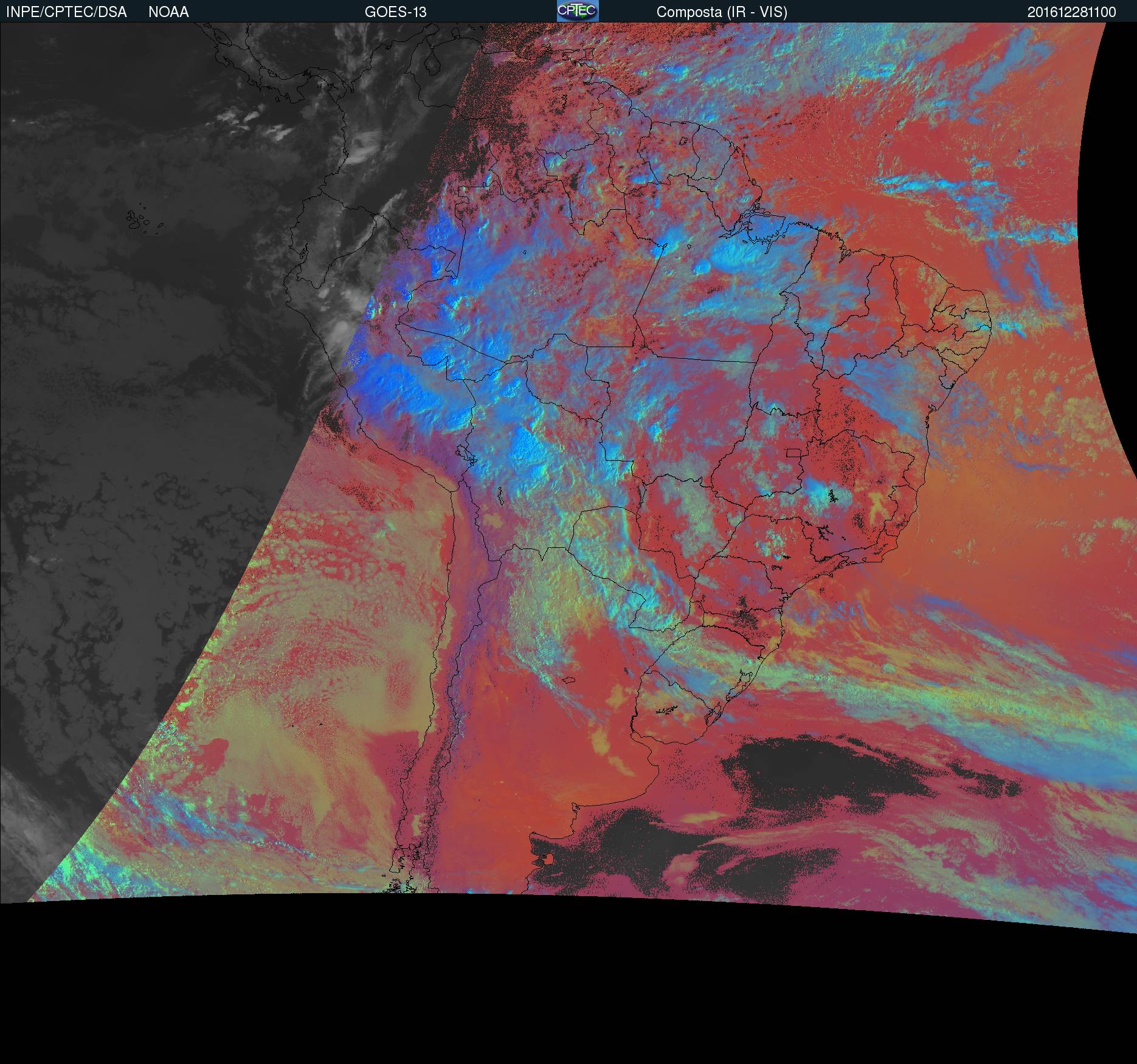Viewport: 1137px width, 1064px height.
Task: Click the INPE/CPTEC/DSA header label
Action: pyautogui.click(x=66, y=12)
